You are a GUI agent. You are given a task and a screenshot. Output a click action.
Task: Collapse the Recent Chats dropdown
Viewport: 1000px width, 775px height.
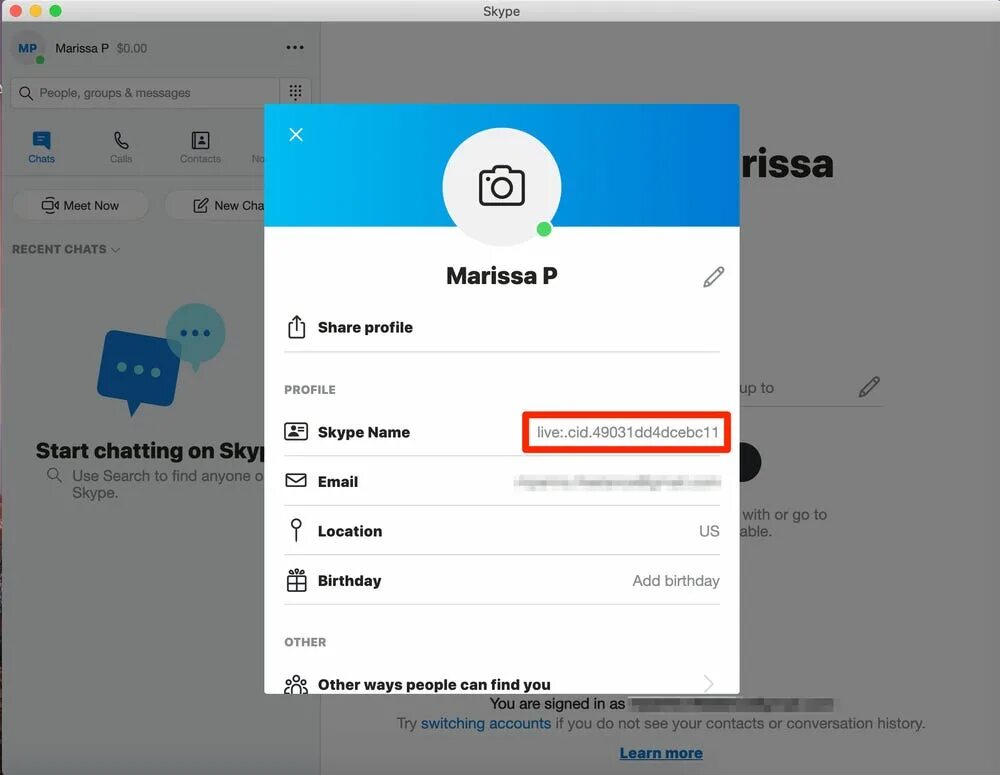(66, 249)
